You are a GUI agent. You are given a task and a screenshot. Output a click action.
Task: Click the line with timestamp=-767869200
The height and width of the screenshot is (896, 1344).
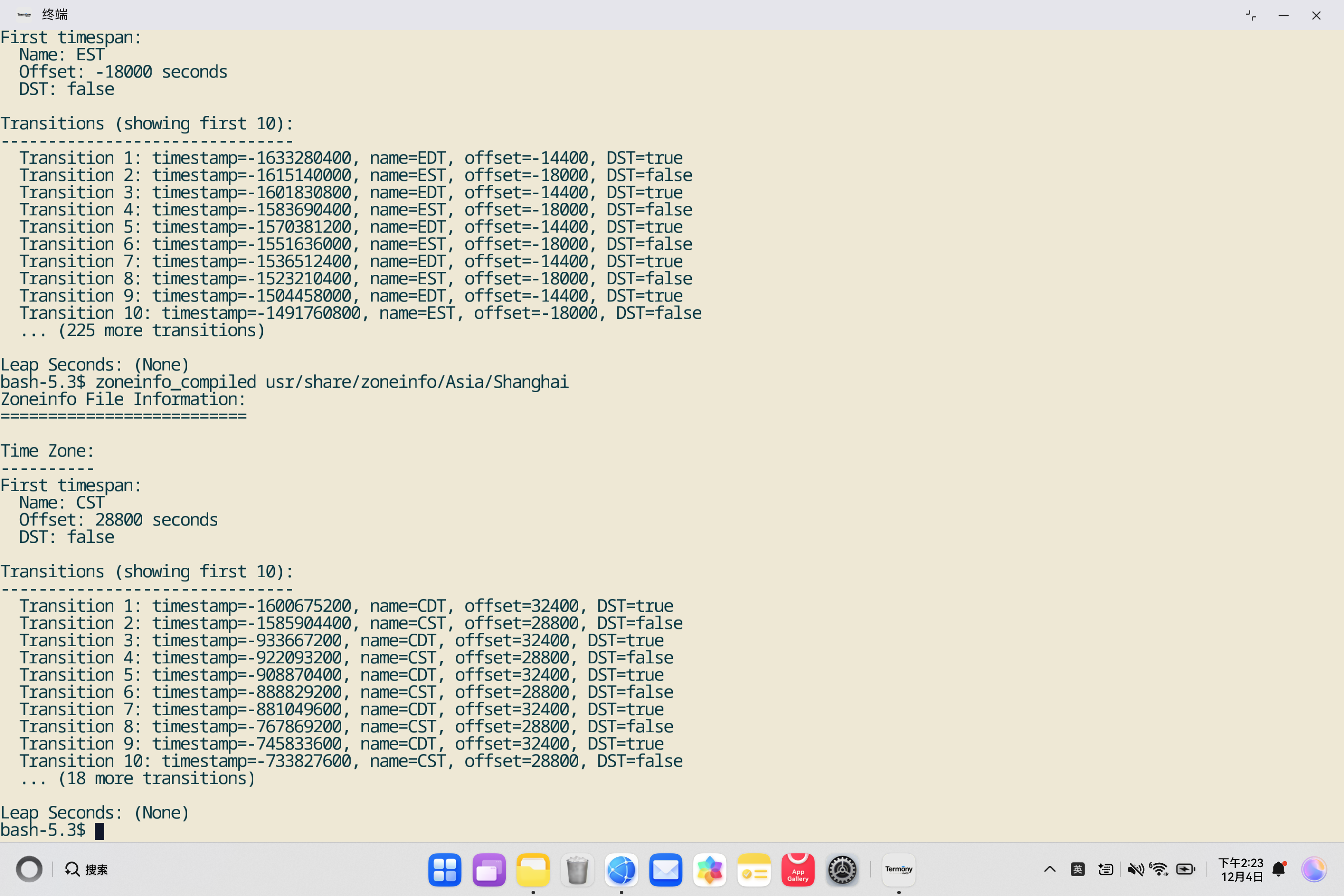(346, 726)
